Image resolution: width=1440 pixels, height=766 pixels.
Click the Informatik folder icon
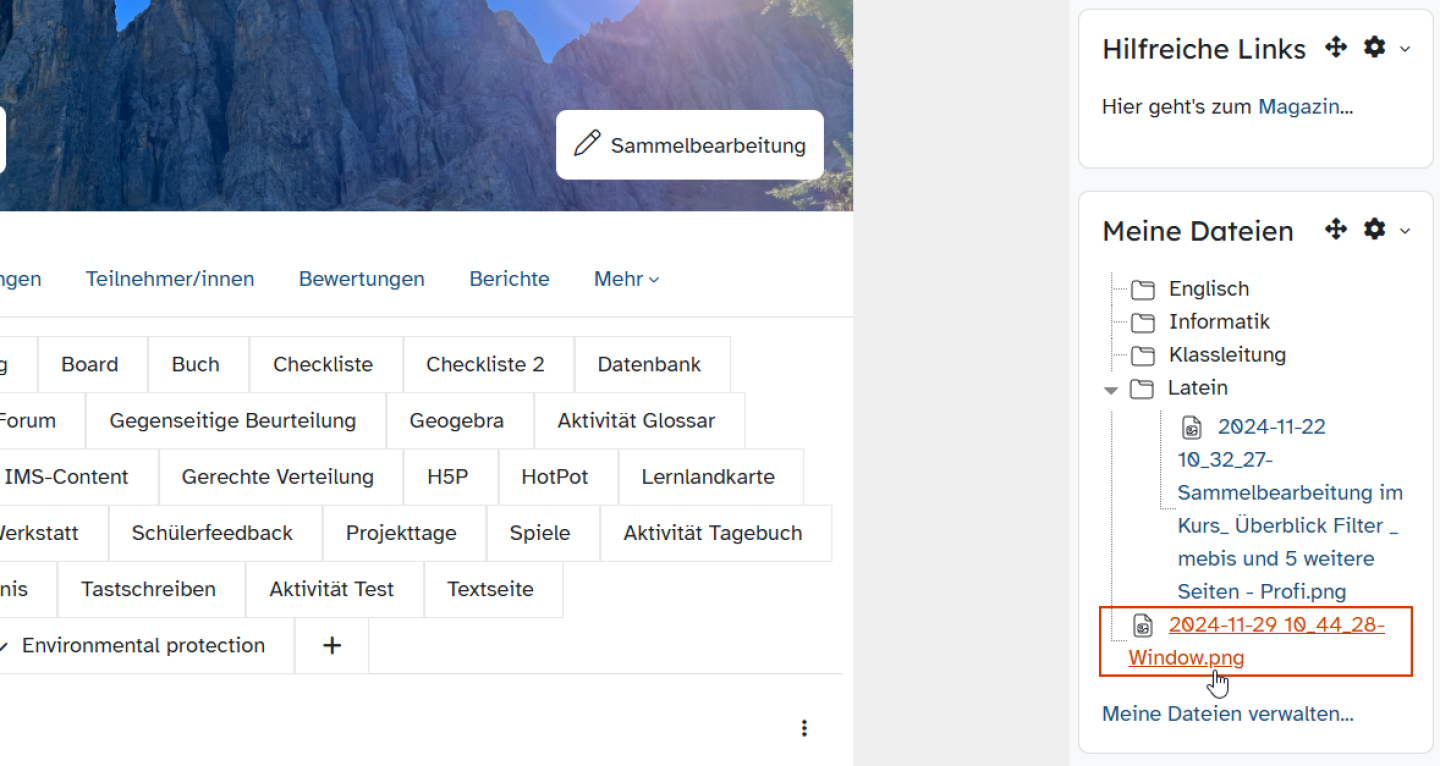pyautogui.click(x=1142, y=323)
